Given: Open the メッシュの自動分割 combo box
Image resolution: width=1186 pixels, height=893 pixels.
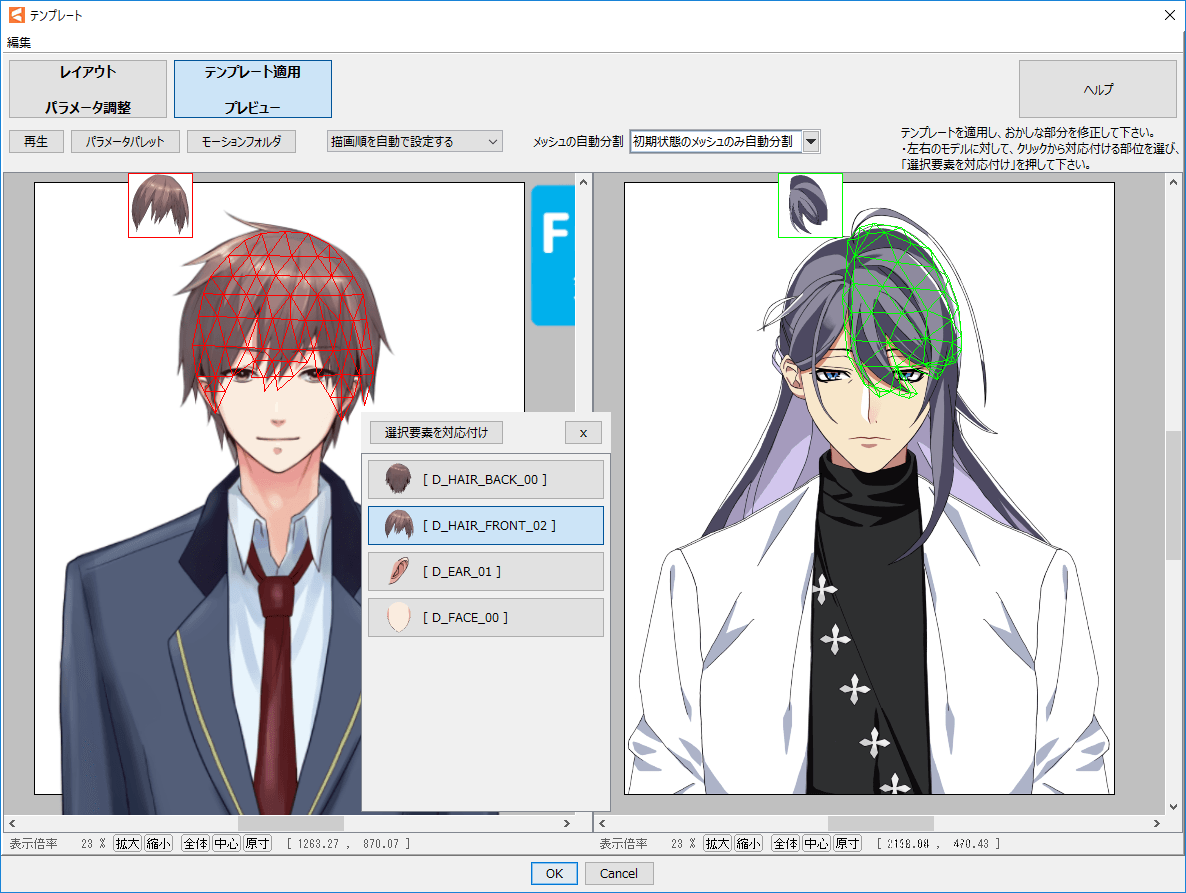Looking at the screenshot, I should tap(716, 142).
